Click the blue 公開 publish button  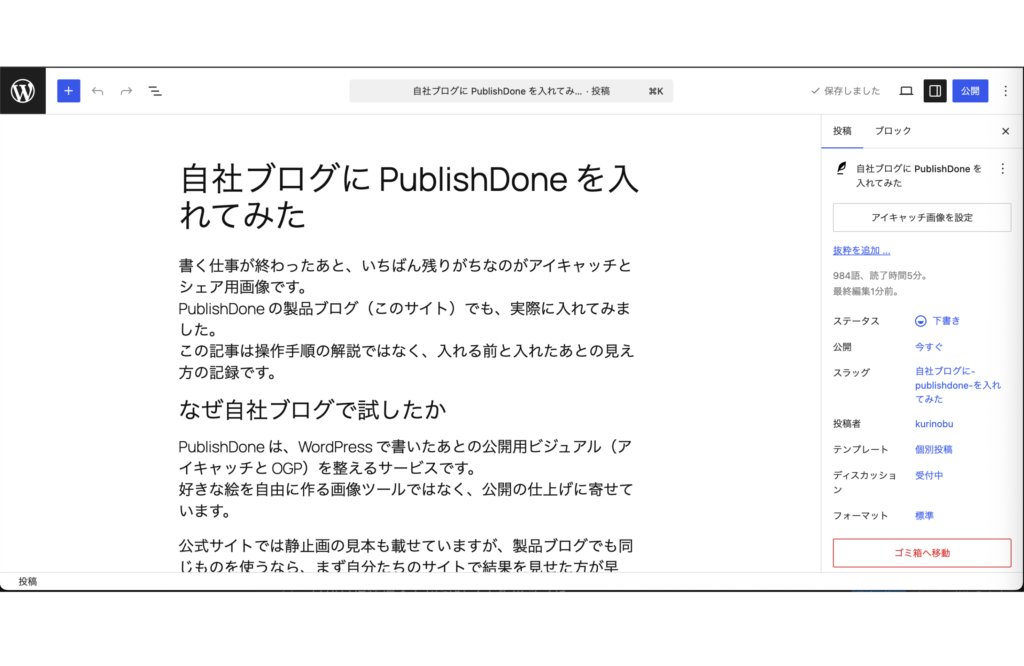pos(970,91)
